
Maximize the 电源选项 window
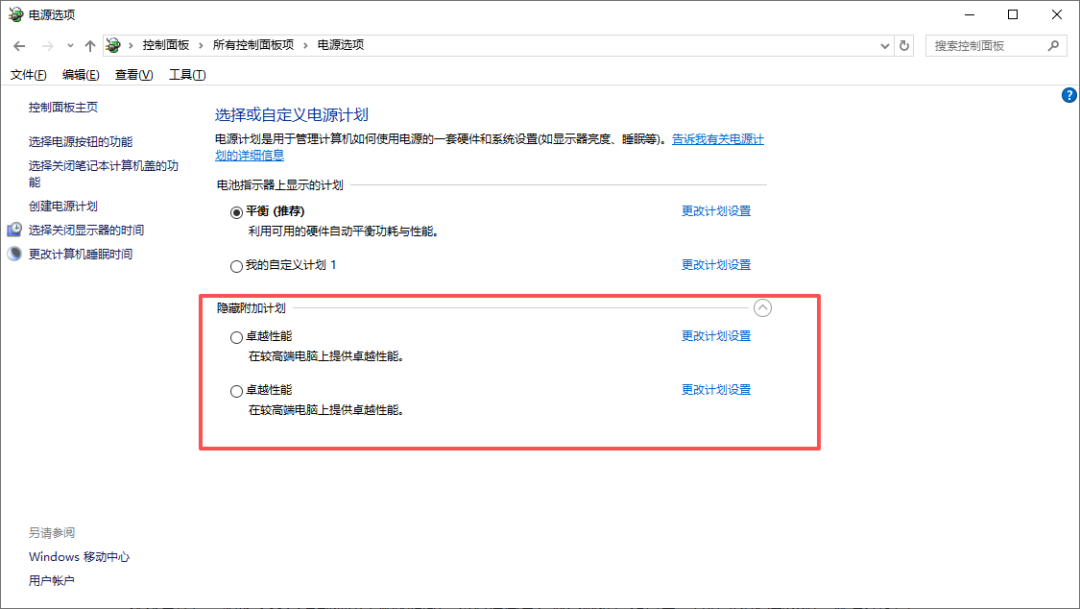(x=1012, y=14)
